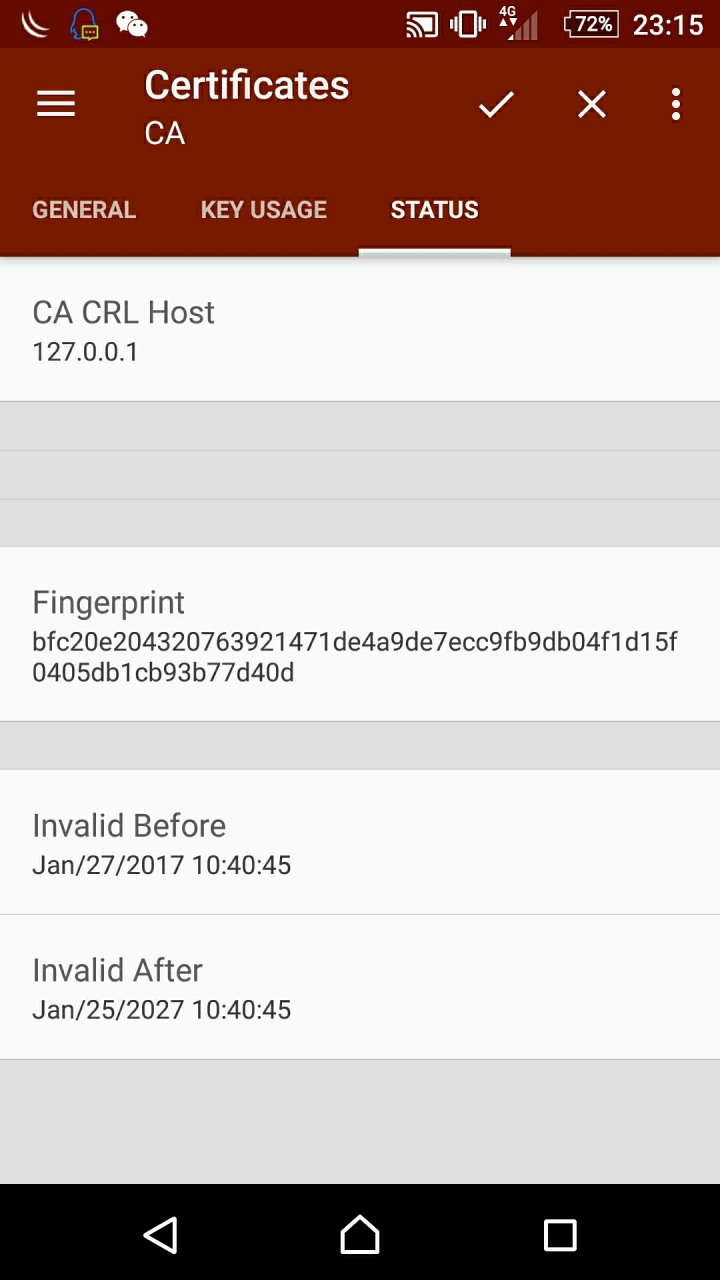Tap the battery 72% indicator
This screenshot has width=720, height=1280.
pyautogui.click(x=592, y=24)
